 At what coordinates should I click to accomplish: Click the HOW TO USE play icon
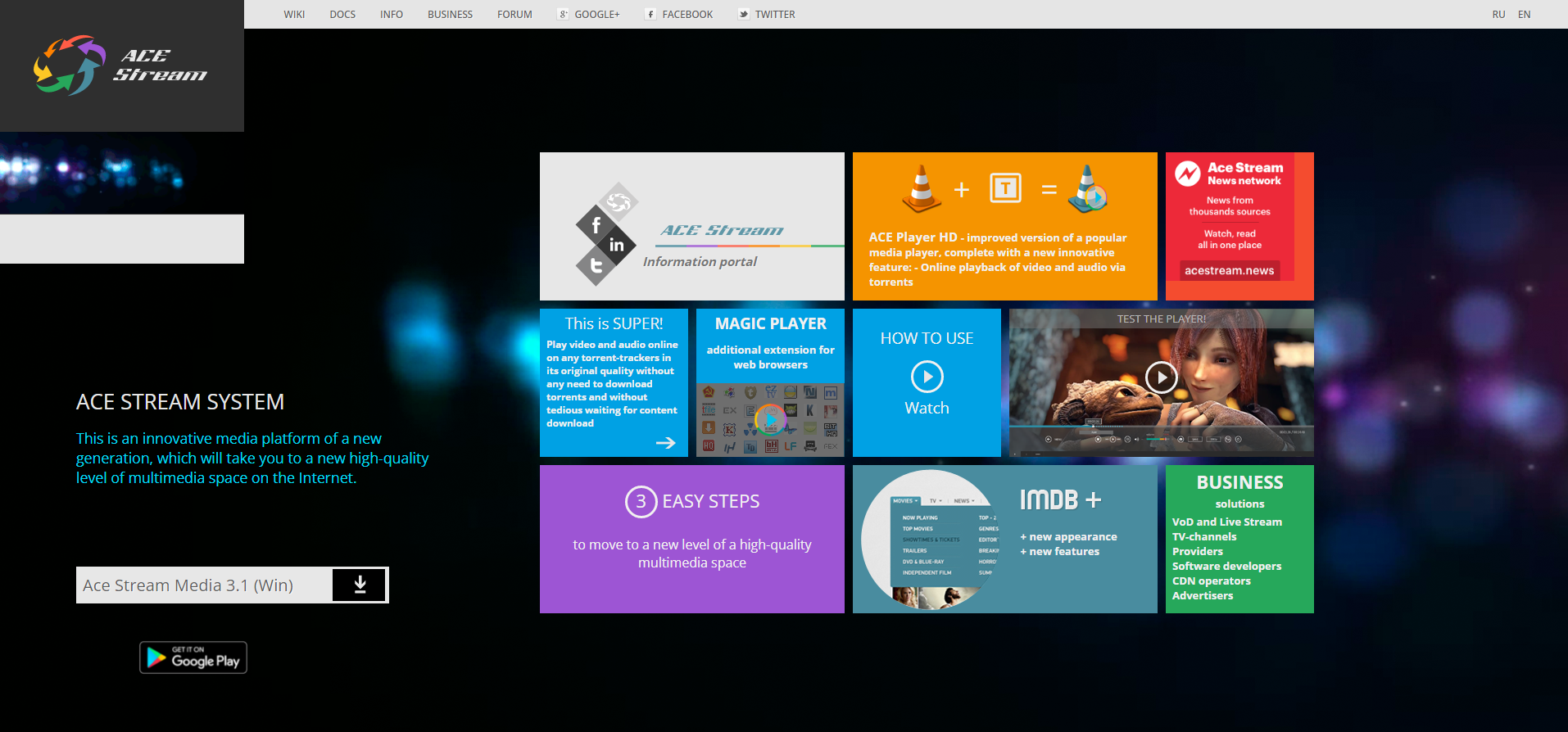click(x=927, y=377)
